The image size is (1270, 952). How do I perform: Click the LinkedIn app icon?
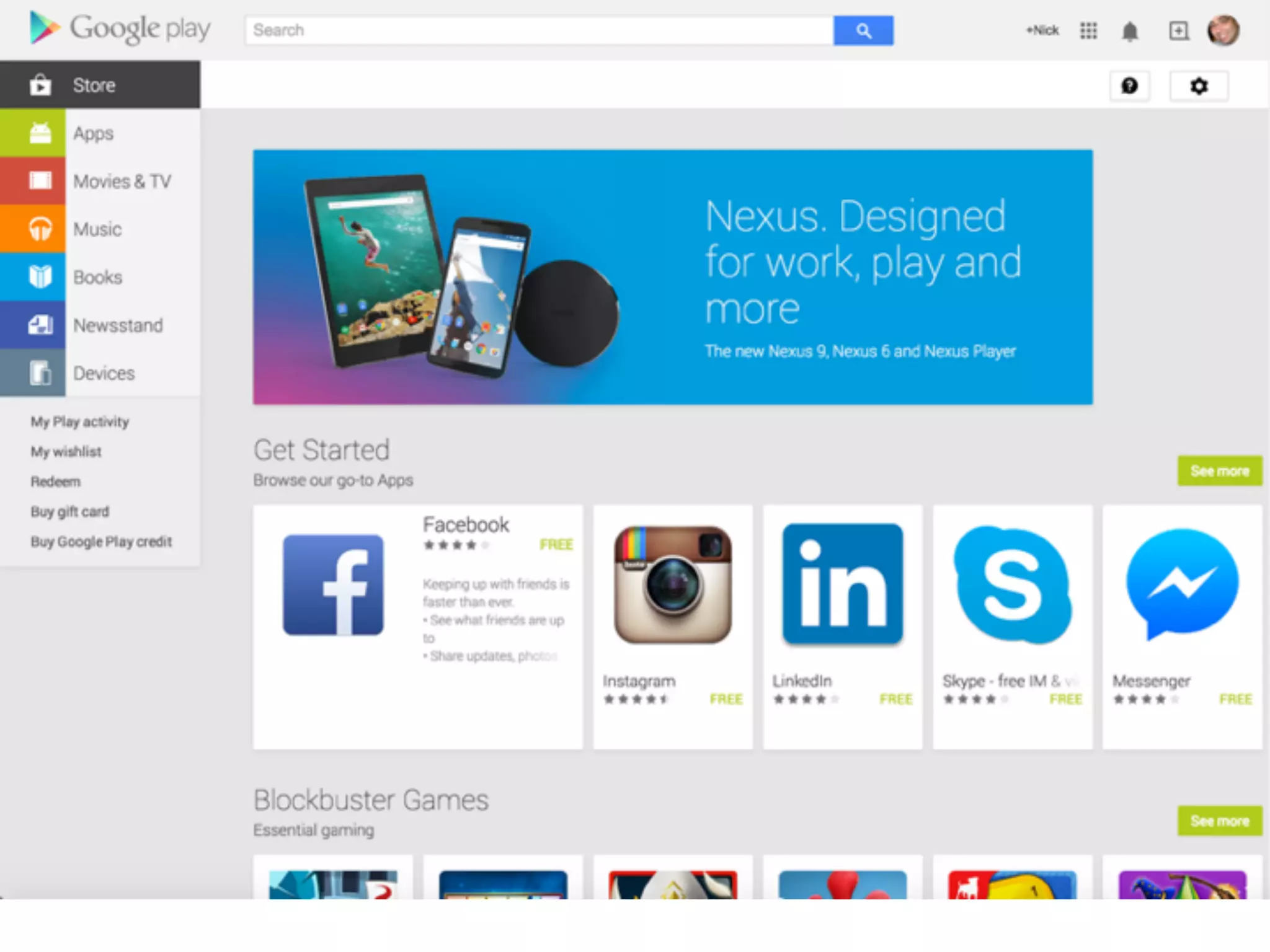[x=843, y=584]
